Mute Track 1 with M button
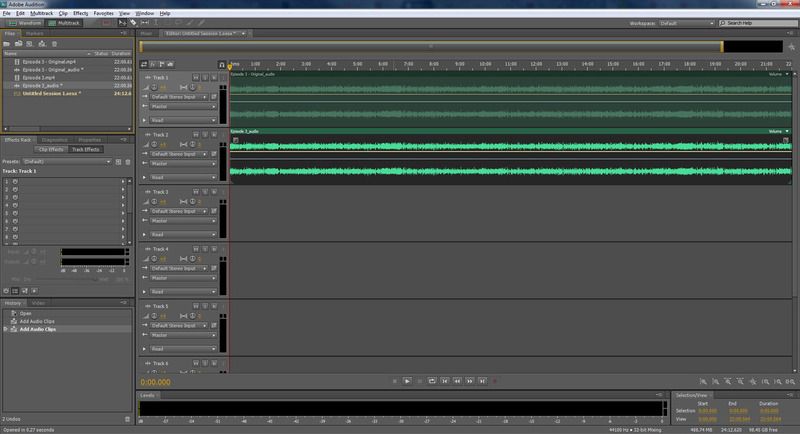Viewport: 800px width, 434px height. click(x=196, y=78)
